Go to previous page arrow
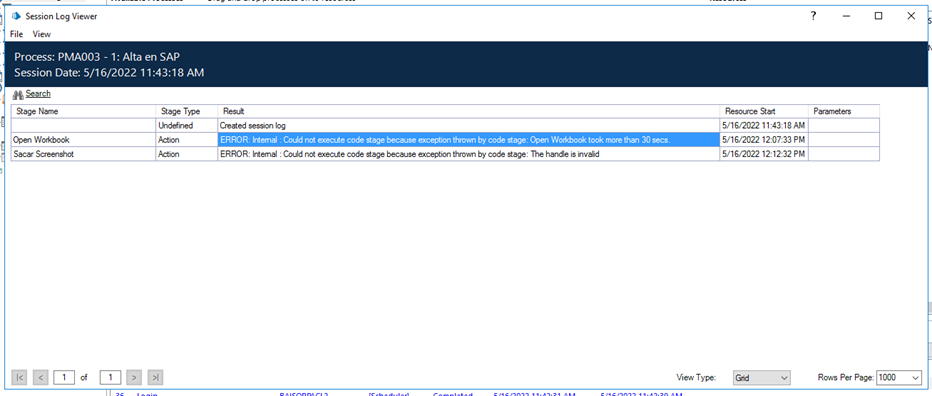 click(40, 377)
